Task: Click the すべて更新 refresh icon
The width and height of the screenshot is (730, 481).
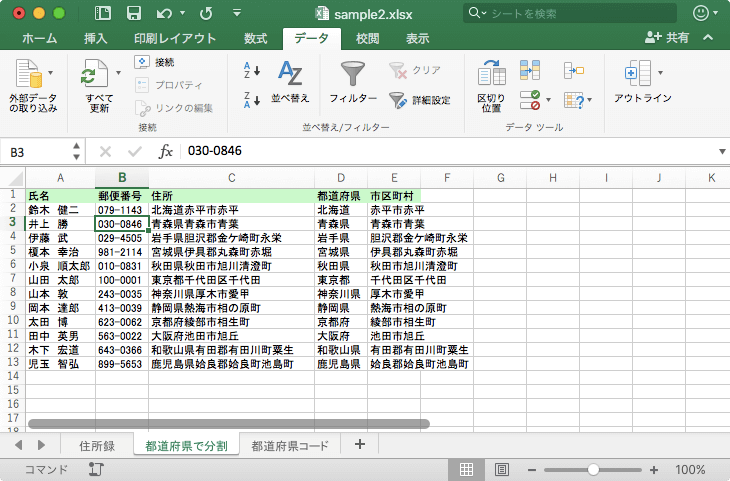Action: [x=95, y=74]
